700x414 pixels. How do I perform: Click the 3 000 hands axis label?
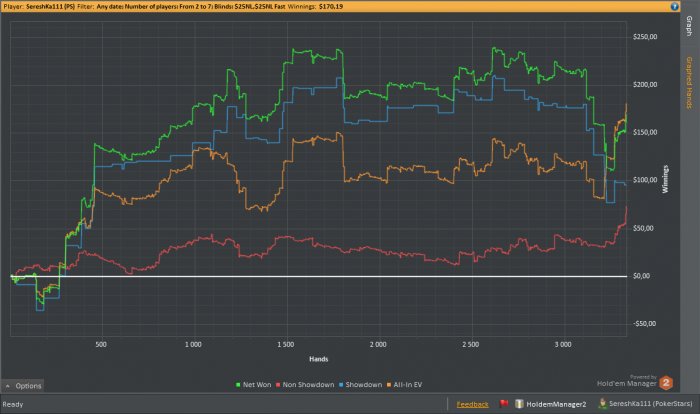point(563,344)
